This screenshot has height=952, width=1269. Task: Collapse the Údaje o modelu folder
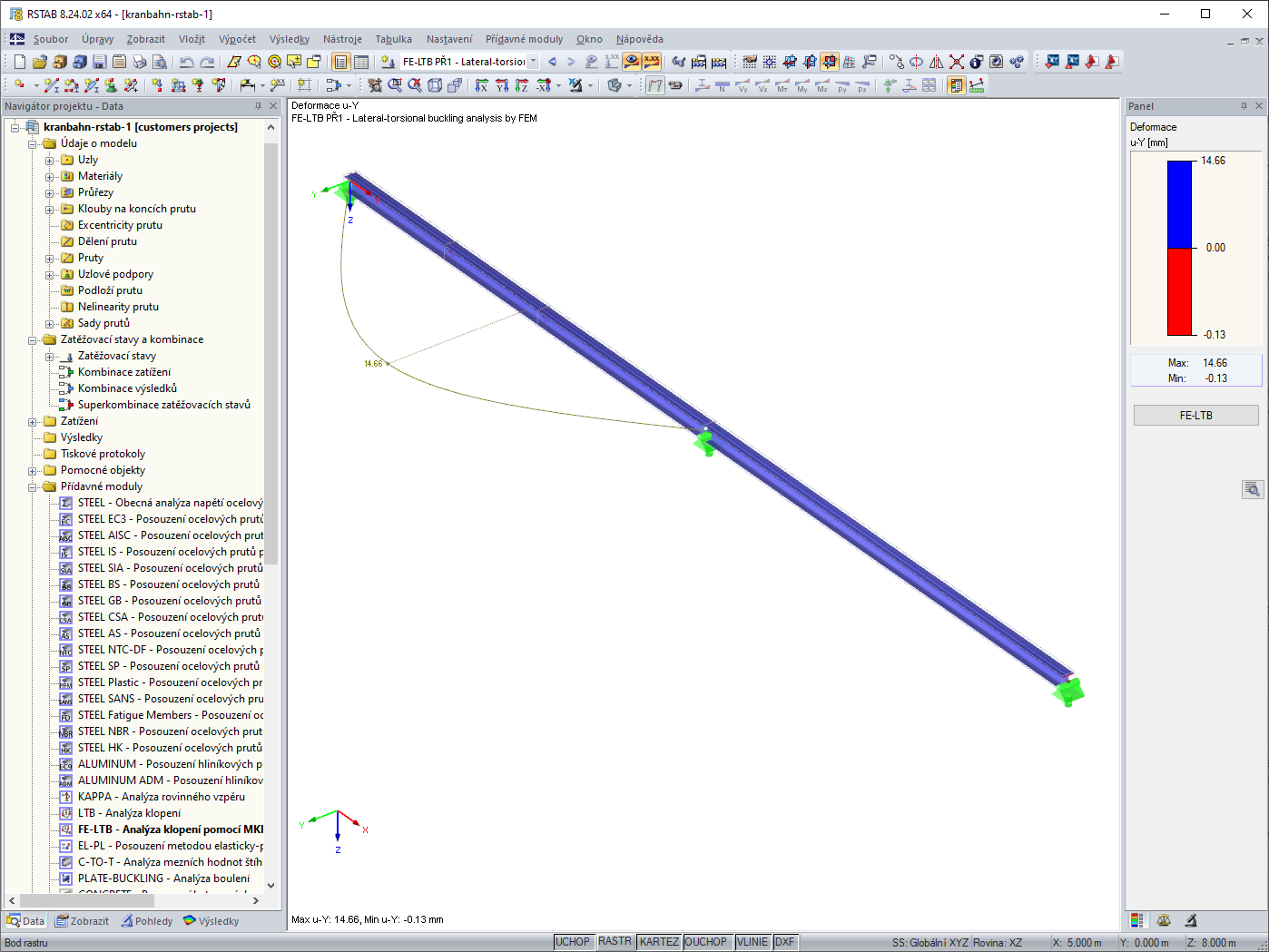click(33, 144)
